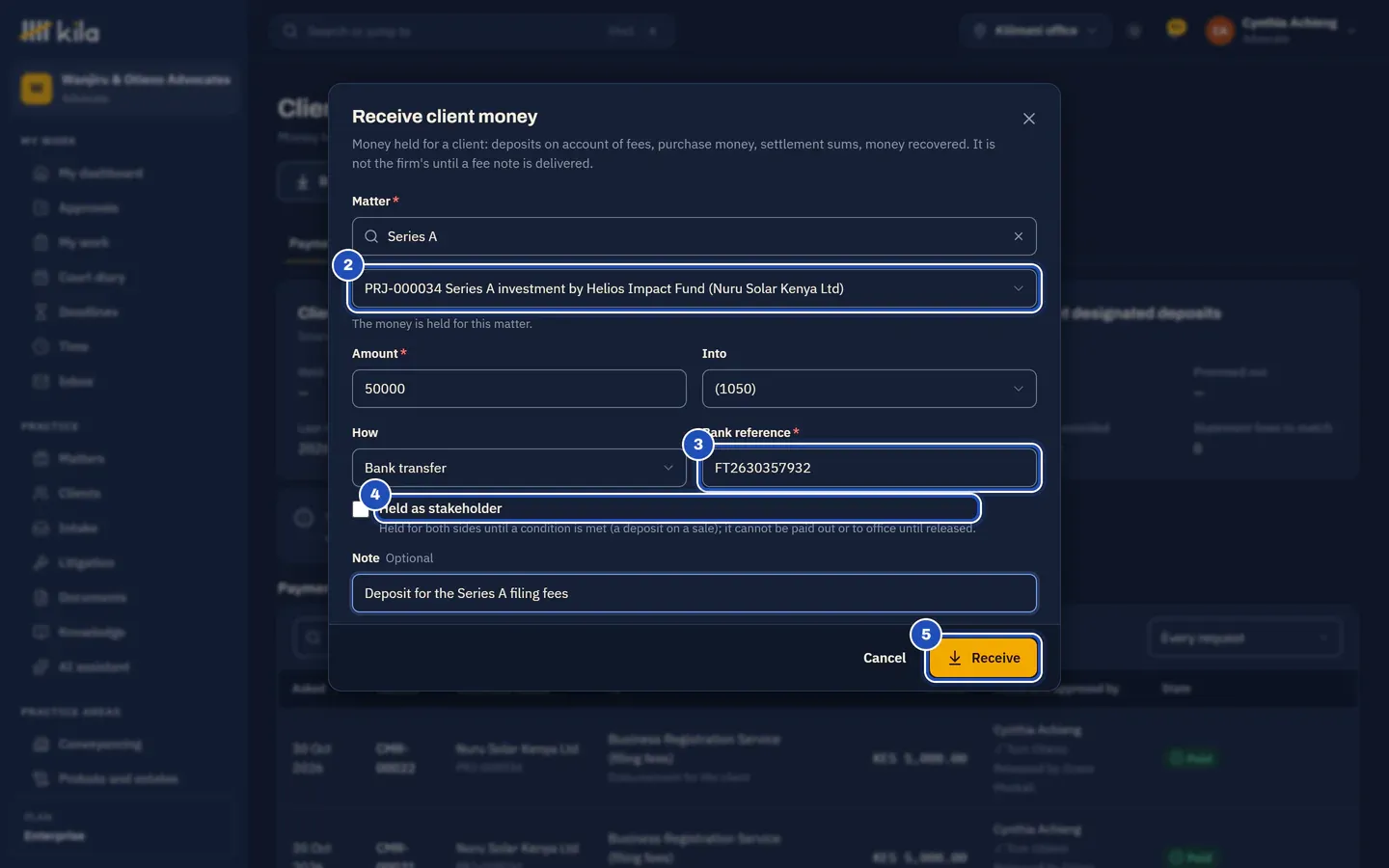The image size is (1389, 868).
Task: Click the Bank reference input field
Action: tap(869, 468)
